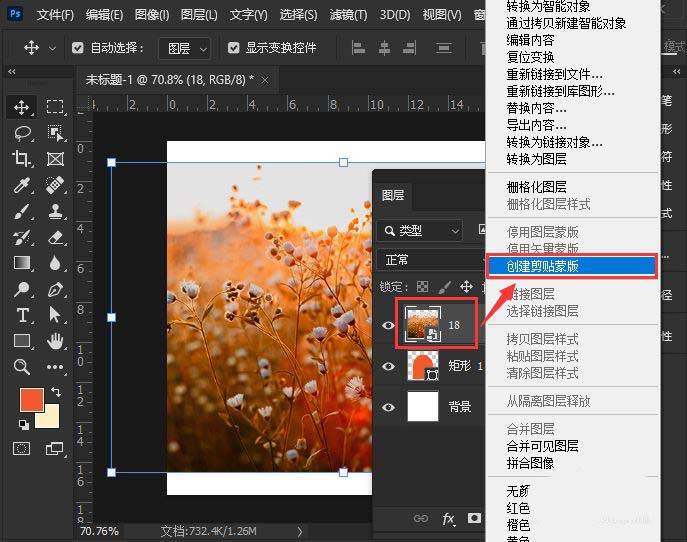Screen dimensions: 687x542
Task: Collapse the toolbox with double chevron
Action: pos(12,71)
